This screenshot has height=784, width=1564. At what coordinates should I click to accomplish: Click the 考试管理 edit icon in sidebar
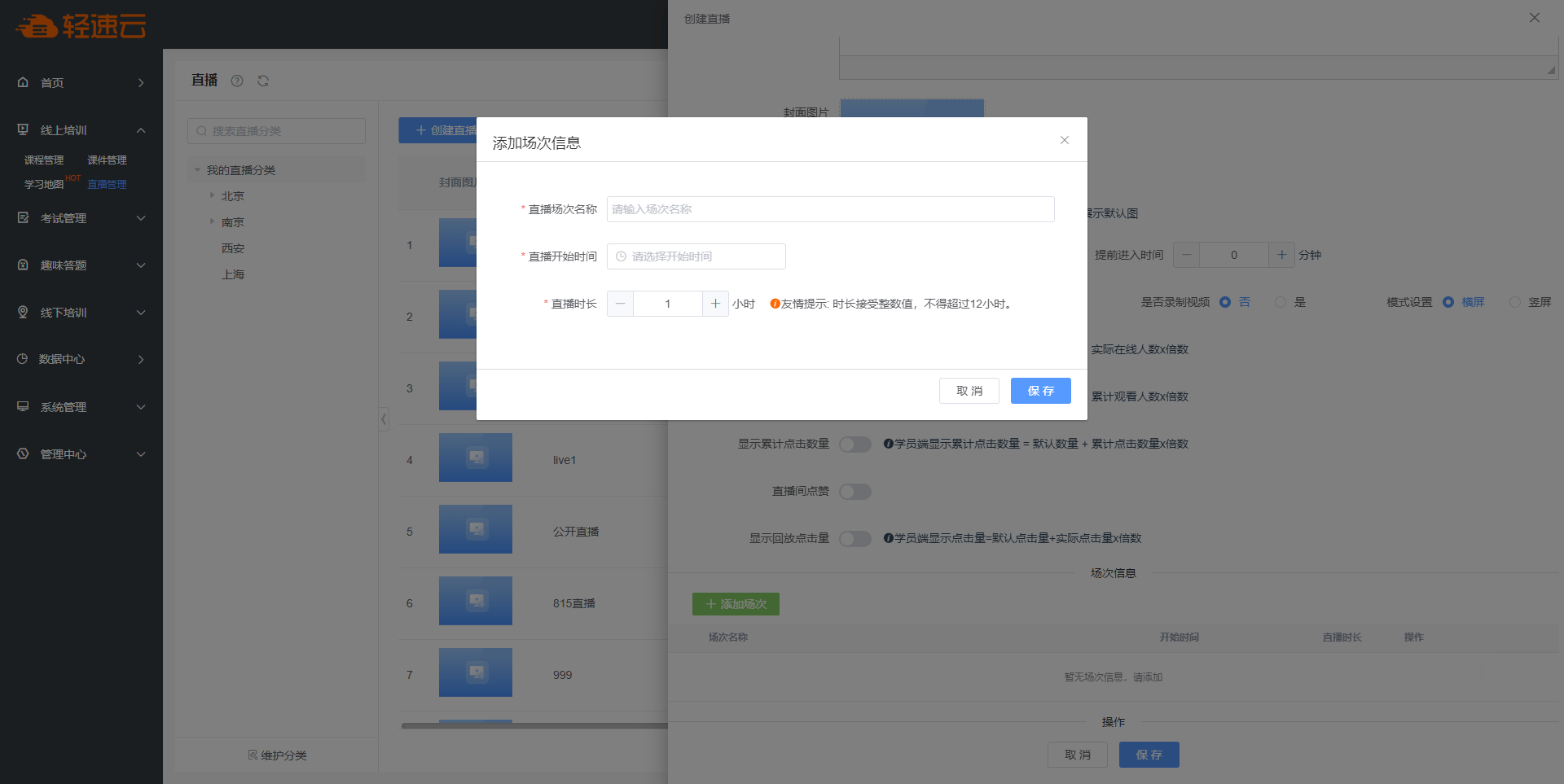(23, 218)
